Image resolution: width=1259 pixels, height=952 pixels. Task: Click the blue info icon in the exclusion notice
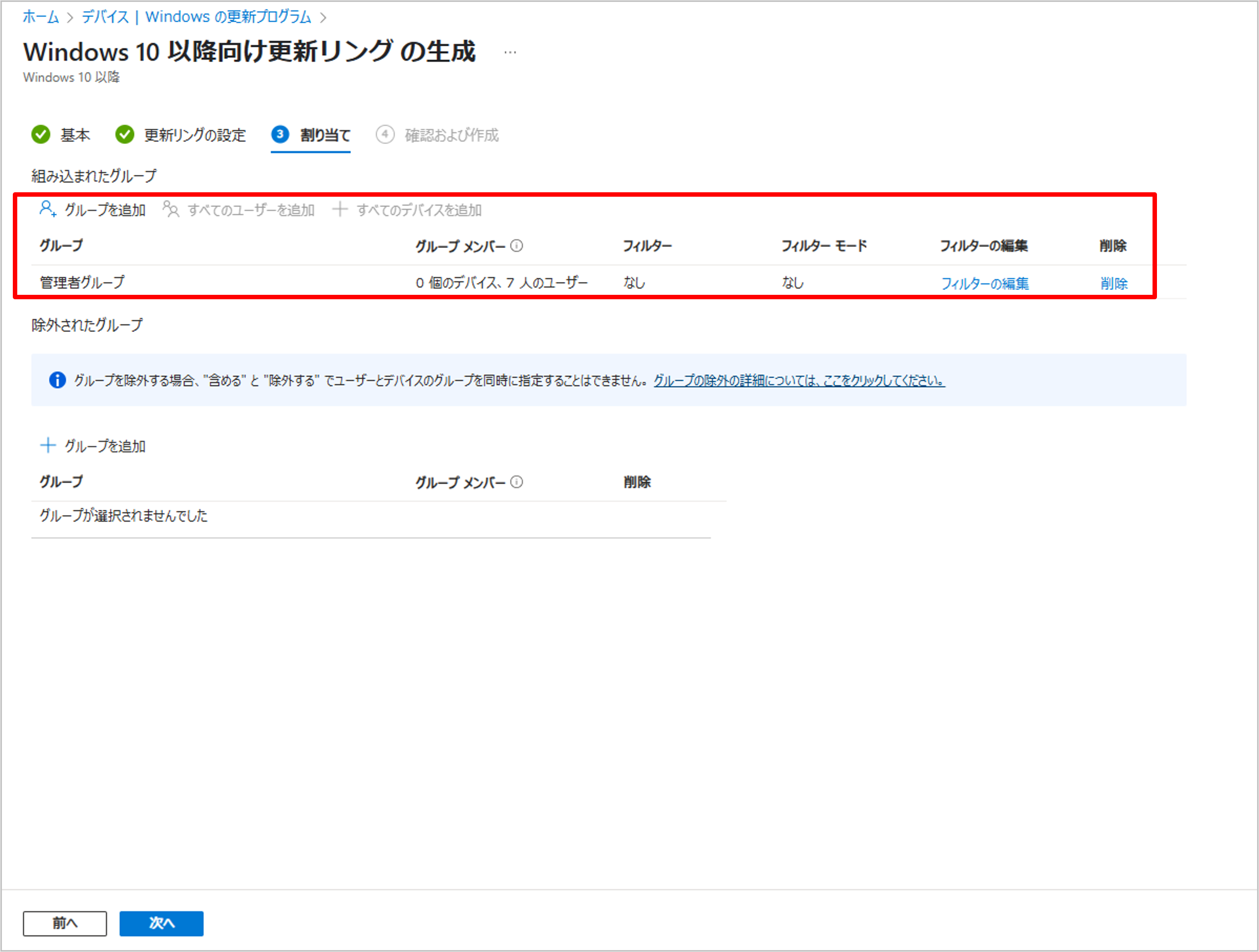[x=58, y=380]
